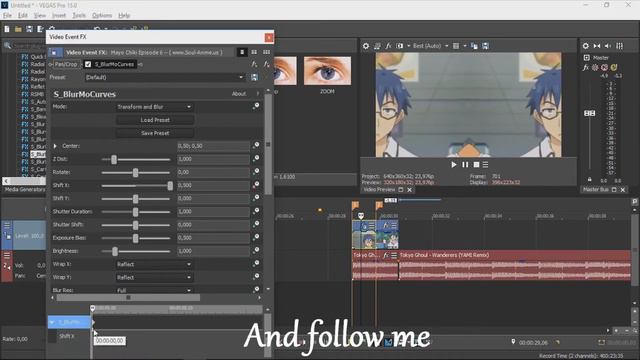Toggle animation for Brightness parameter

pos(256,250)
